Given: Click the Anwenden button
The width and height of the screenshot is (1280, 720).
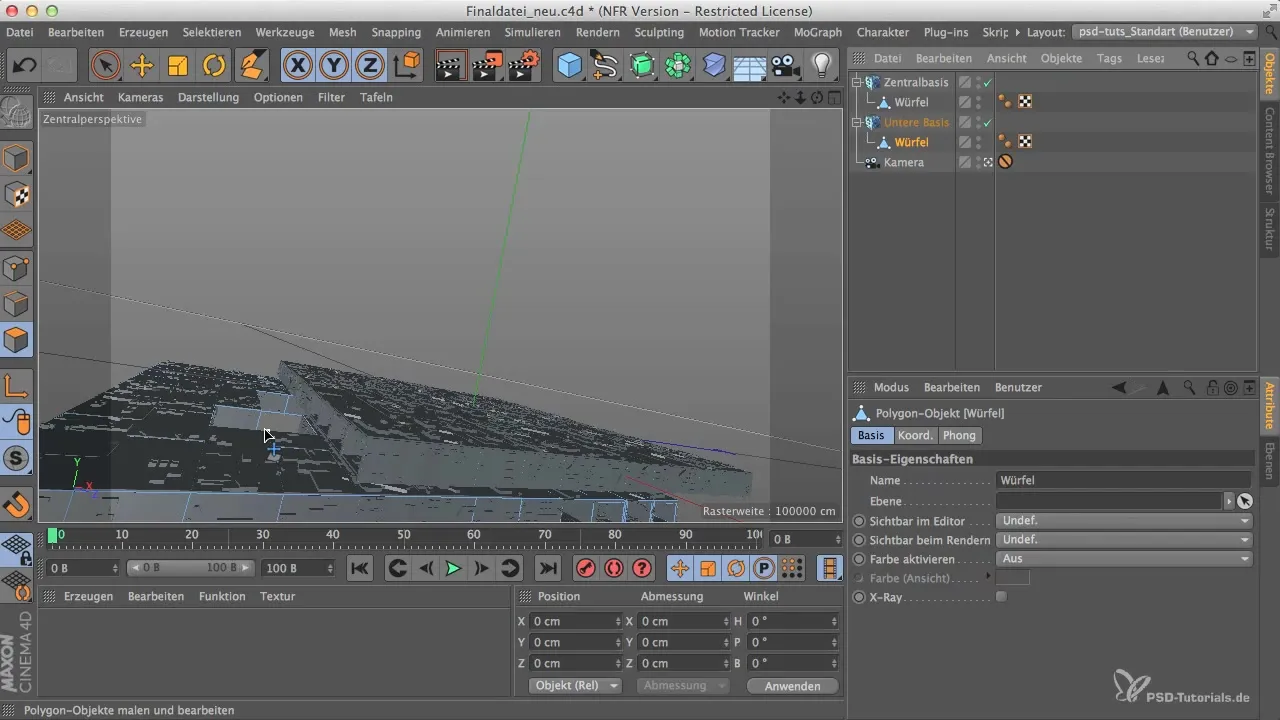Looking at the screenshot, I should tap(792, 686).
